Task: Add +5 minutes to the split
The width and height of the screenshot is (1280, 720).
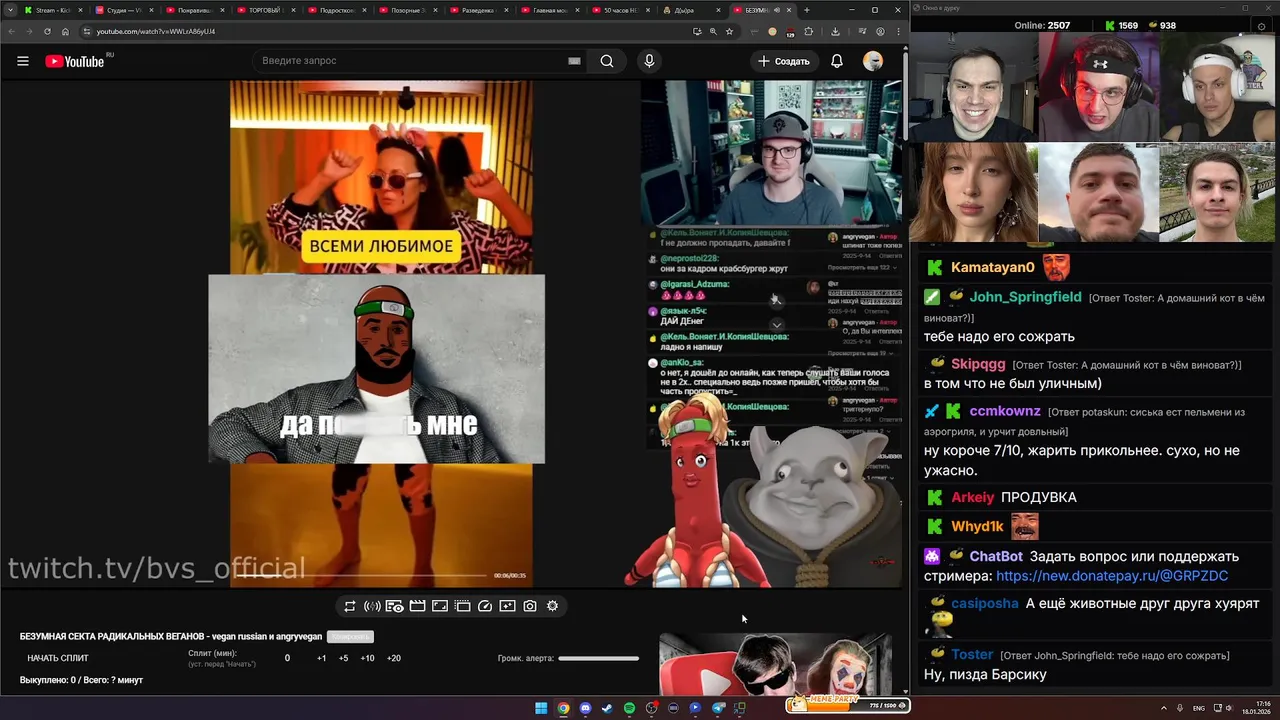Action: point(343,658)
